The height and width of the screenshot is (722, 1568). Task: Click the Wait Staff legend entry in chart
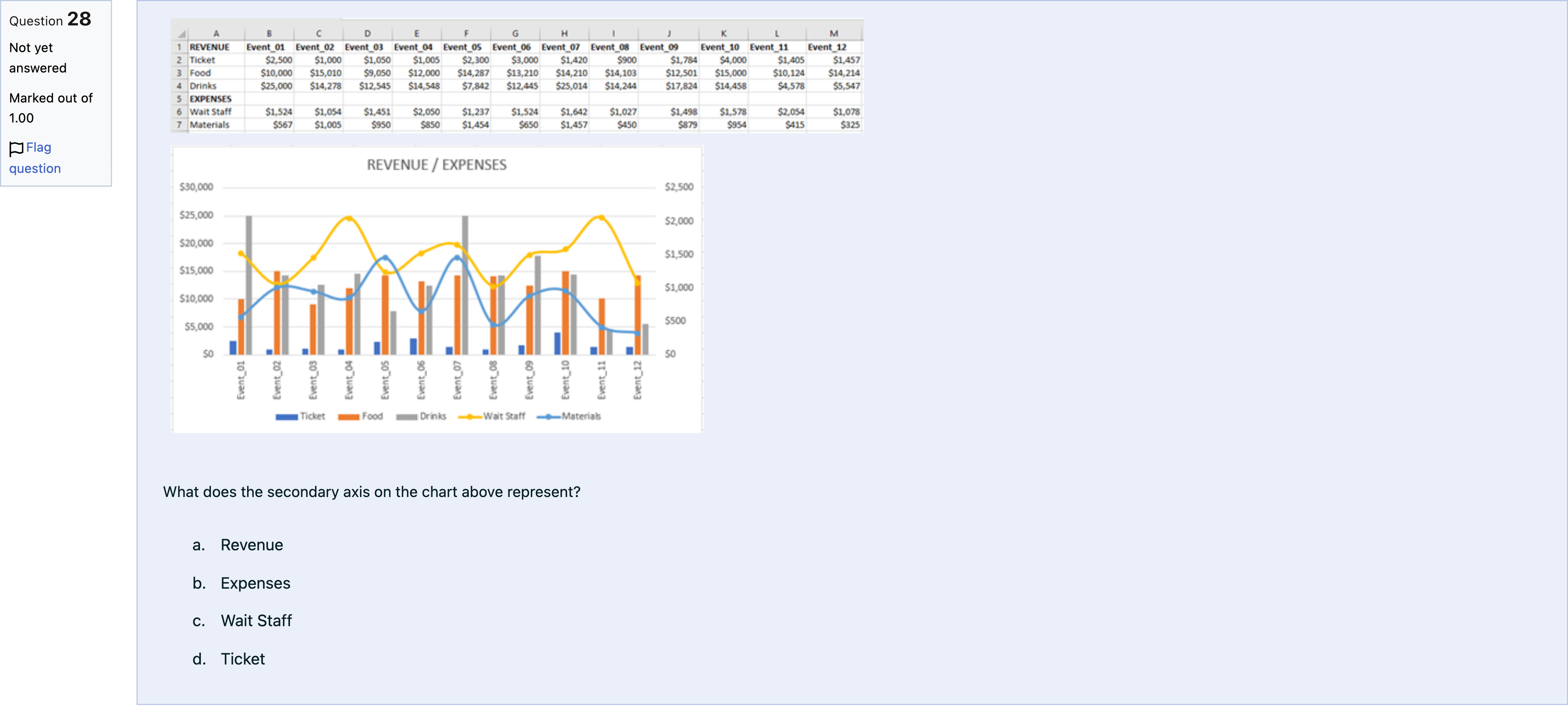click(492, 416)
